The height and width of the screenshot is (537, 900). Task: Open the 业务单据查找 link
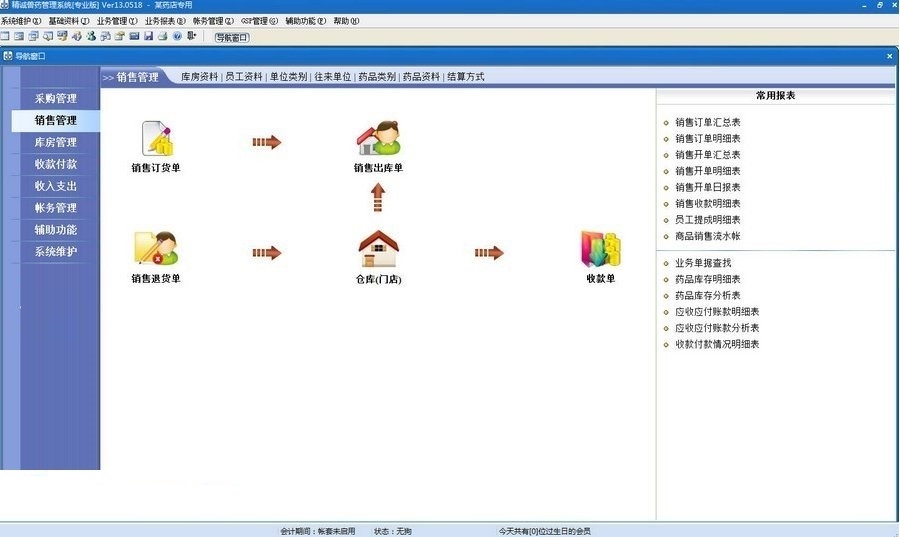pos(703,263)
